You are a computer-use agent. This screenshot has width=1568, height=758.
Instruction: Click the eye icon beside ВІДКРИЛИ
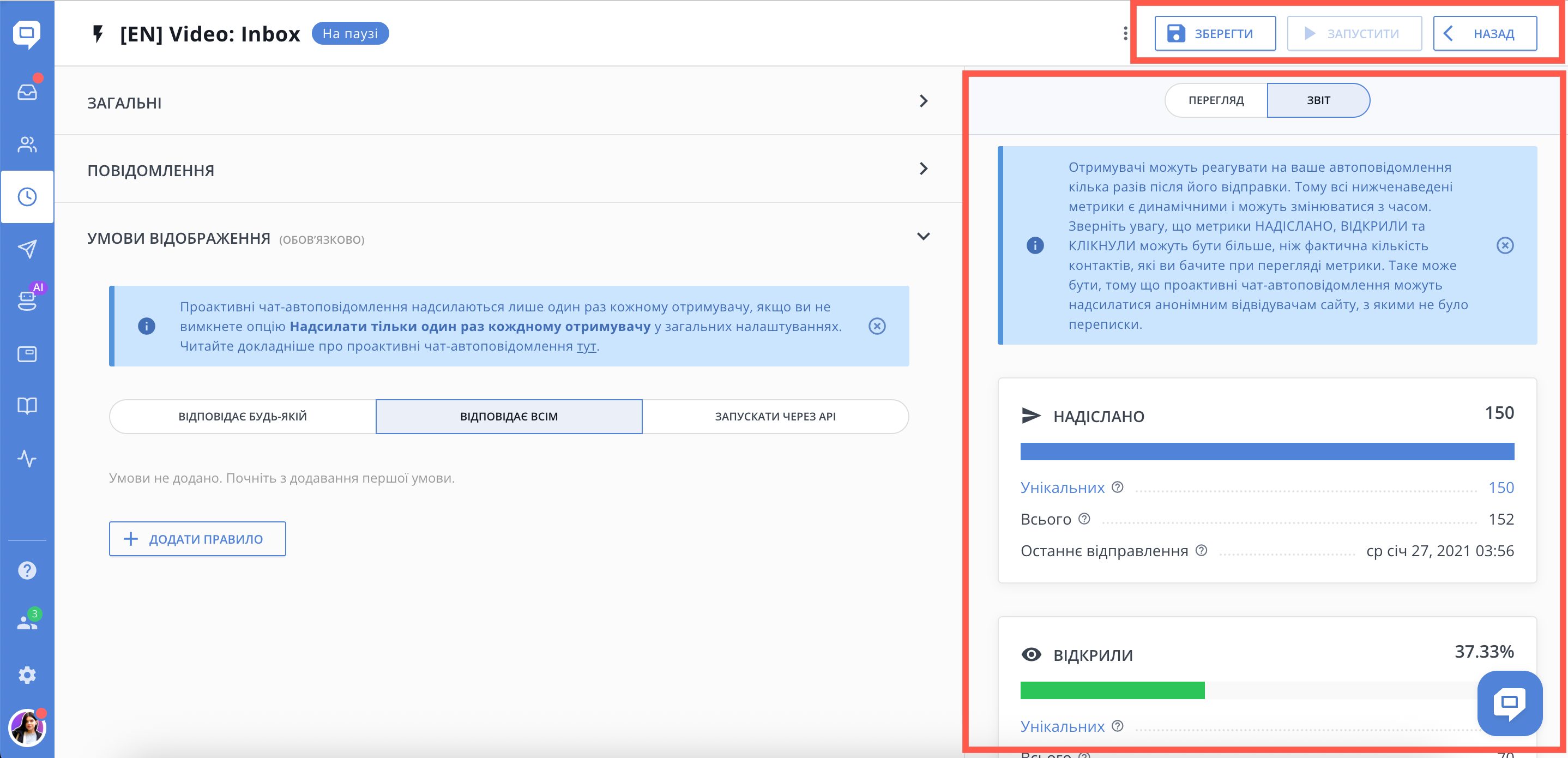(x=1031, y=654)
